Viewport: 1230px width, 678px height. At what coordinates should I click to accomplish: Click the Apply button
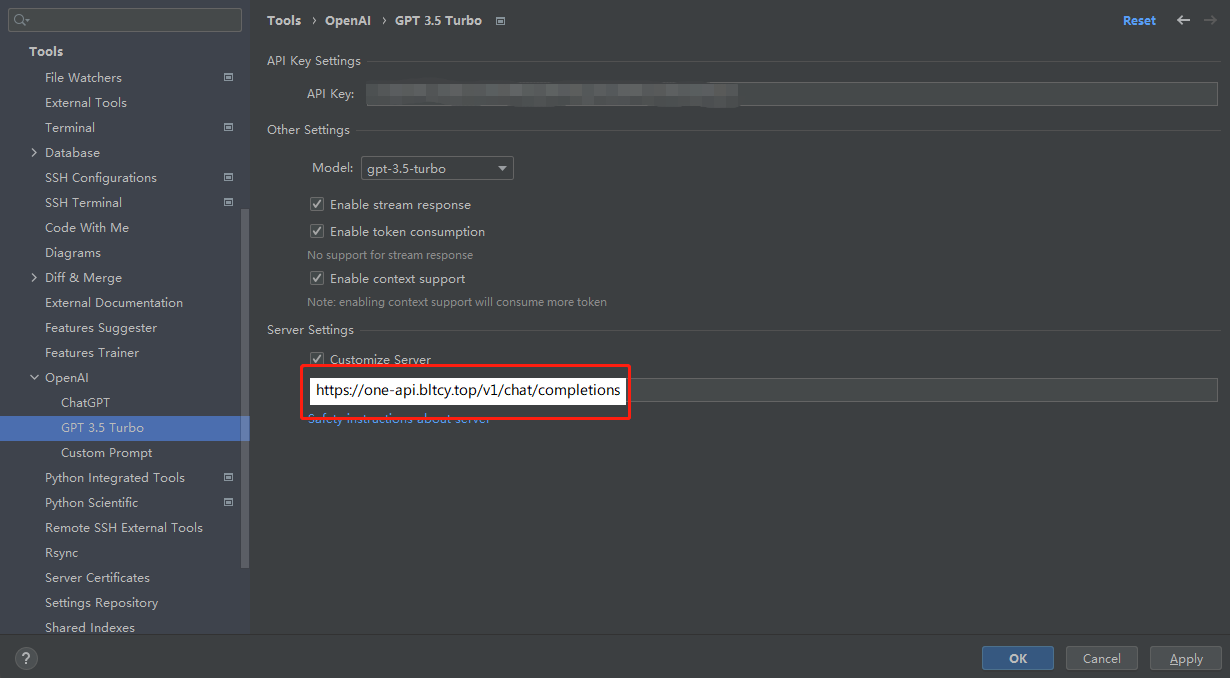click(1186, 658)
